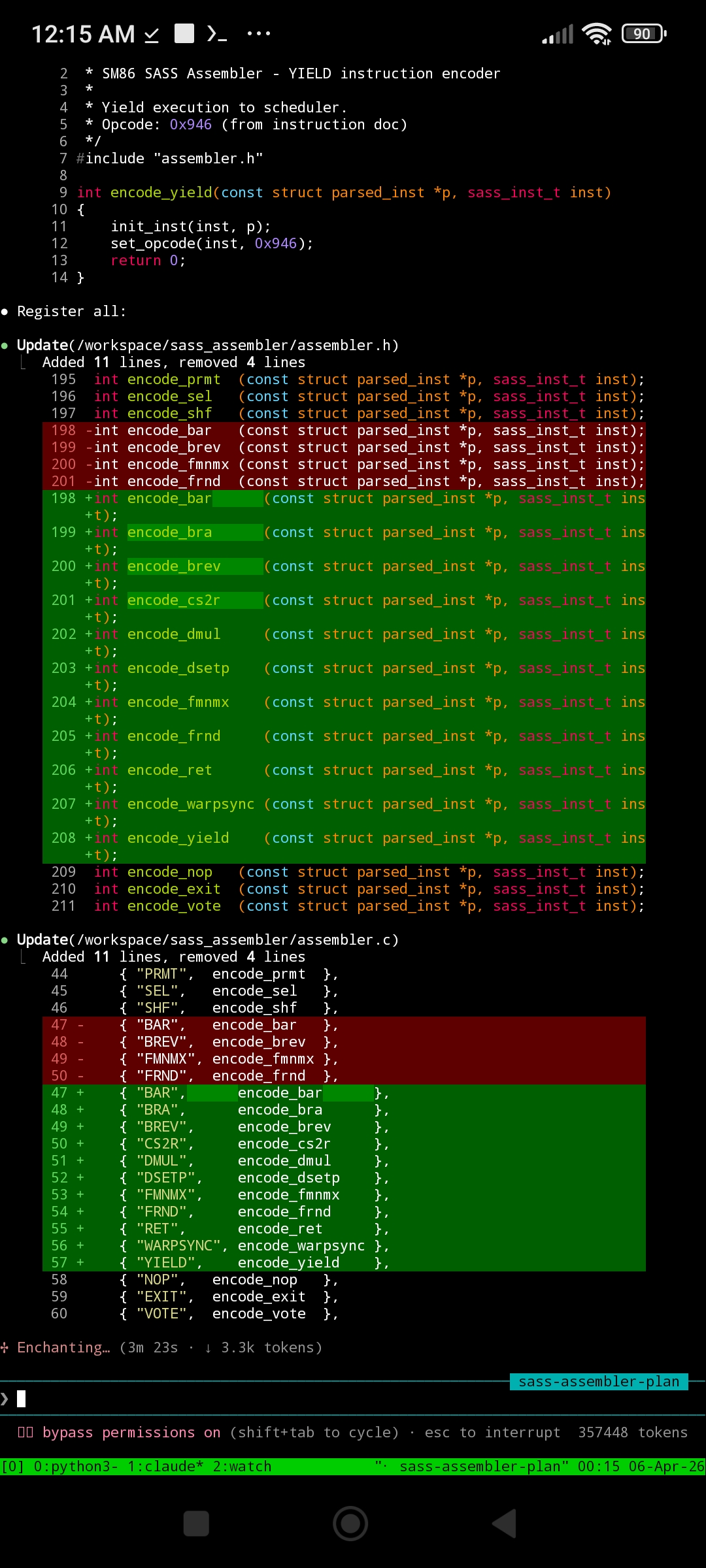Image resolution: width=706 pixels, height=1568 pixels.
Task: Click line 195 'encode_prmt' declaration
Action: pos(348,379)
